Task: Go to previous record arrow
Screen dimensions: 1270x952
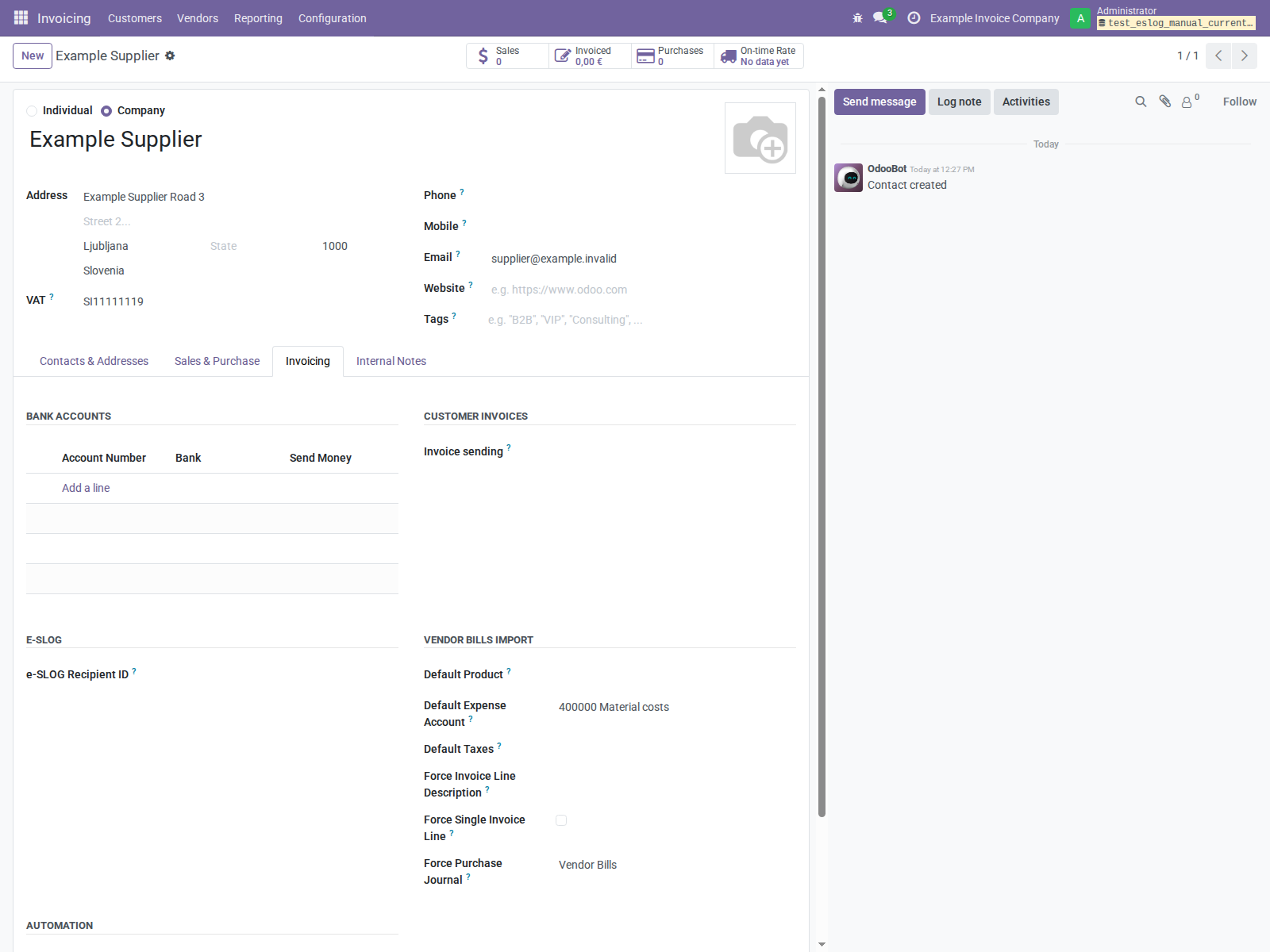Action: pos(1218,56)
